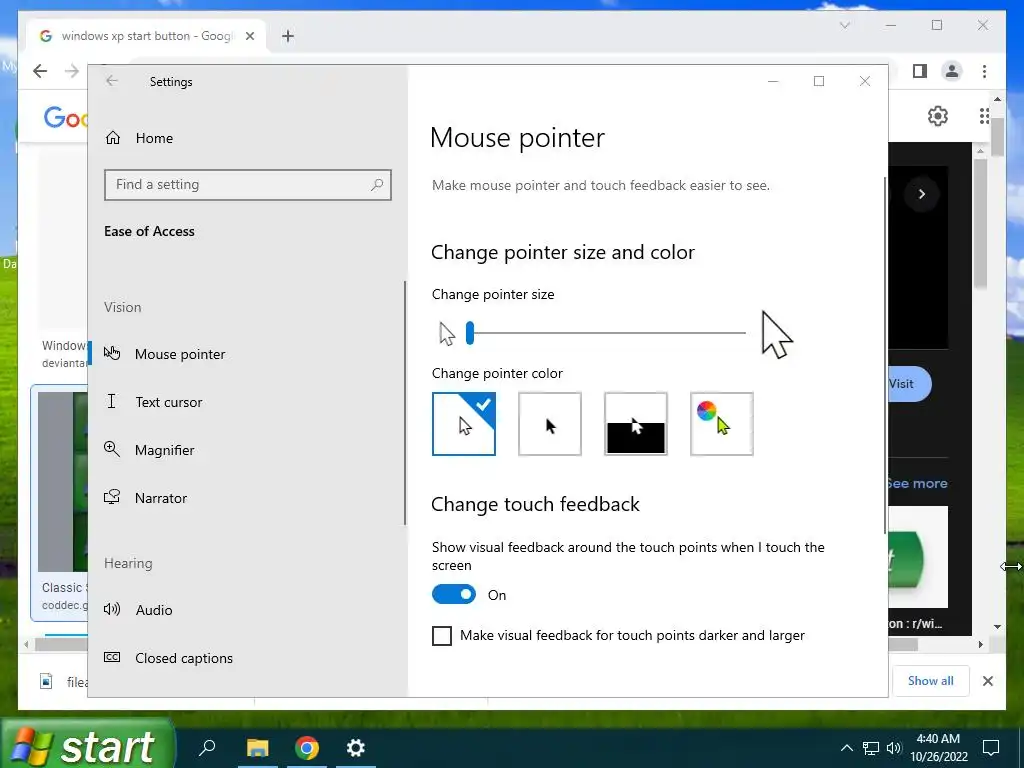The image size is (1024, 768).
Task: Click the pointer size slider handle
Action: [x=470, y=333]
